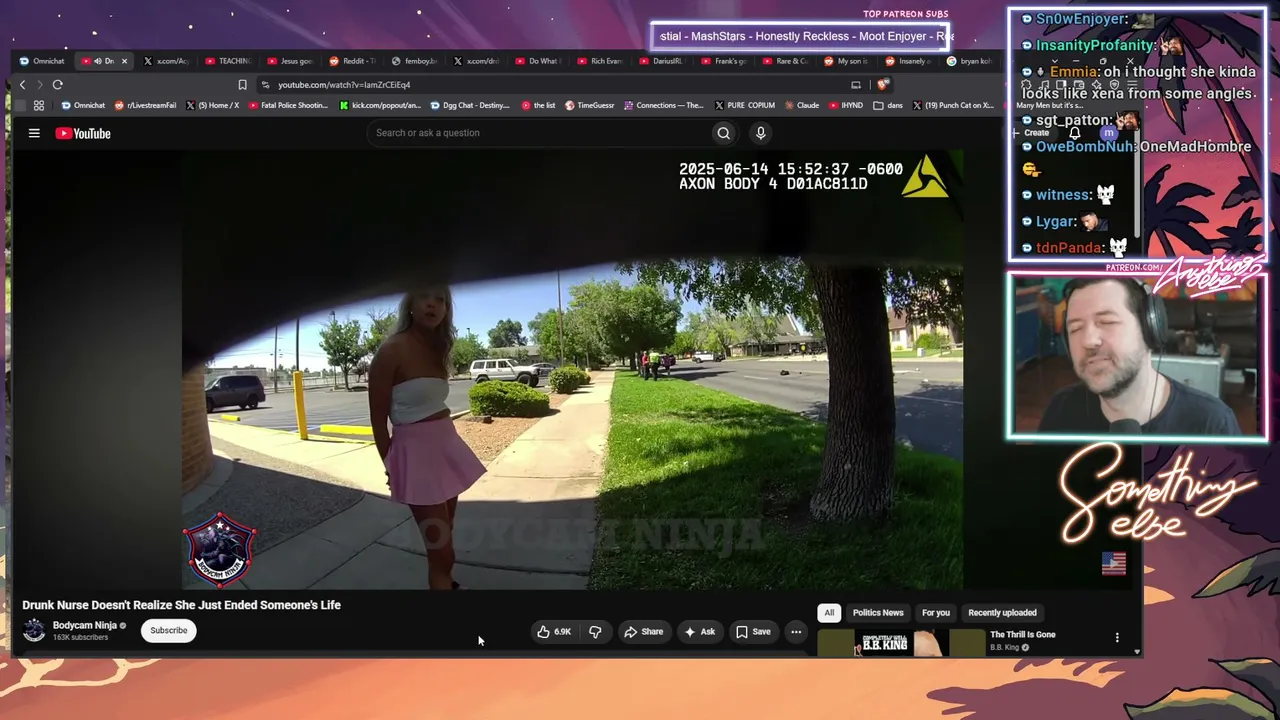
Task: Select the All filter chip
Action: [829, 613]
